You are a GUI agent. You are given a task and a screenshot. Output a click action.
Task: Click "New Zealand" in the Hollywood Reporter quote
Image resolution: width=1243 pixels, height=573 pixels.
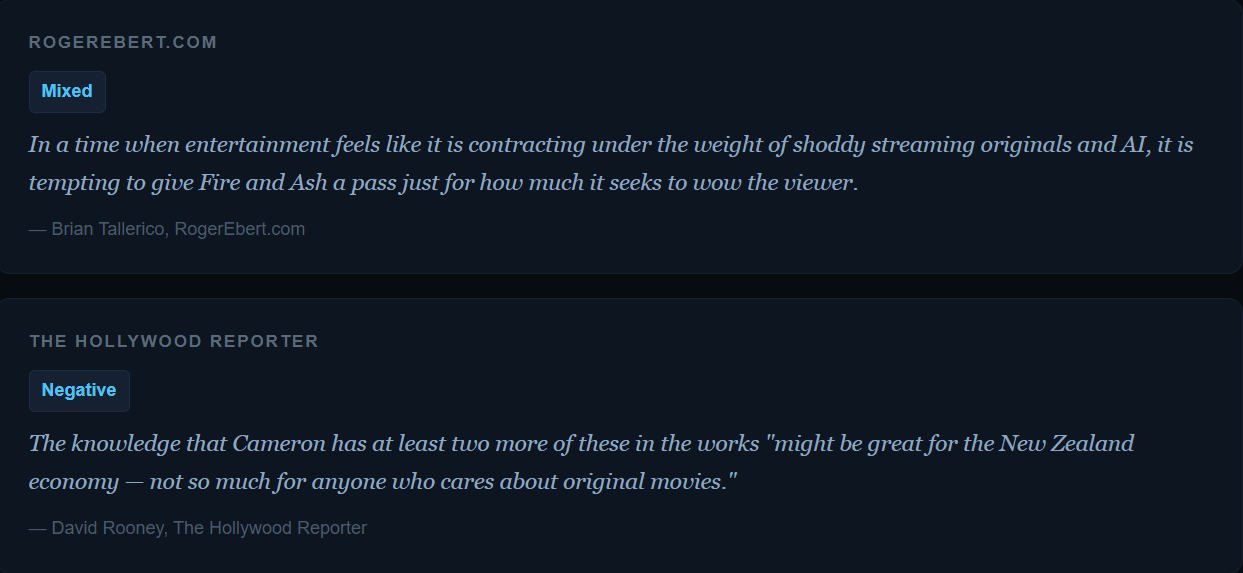1067,443
